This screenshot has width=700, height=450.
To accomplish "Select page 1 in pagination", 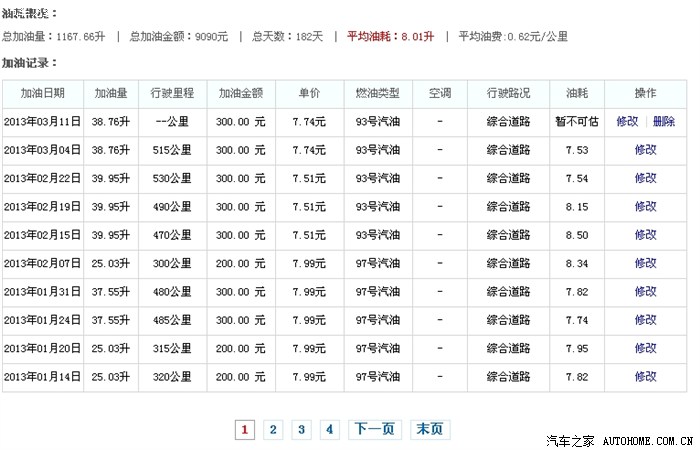I will 244,429.
